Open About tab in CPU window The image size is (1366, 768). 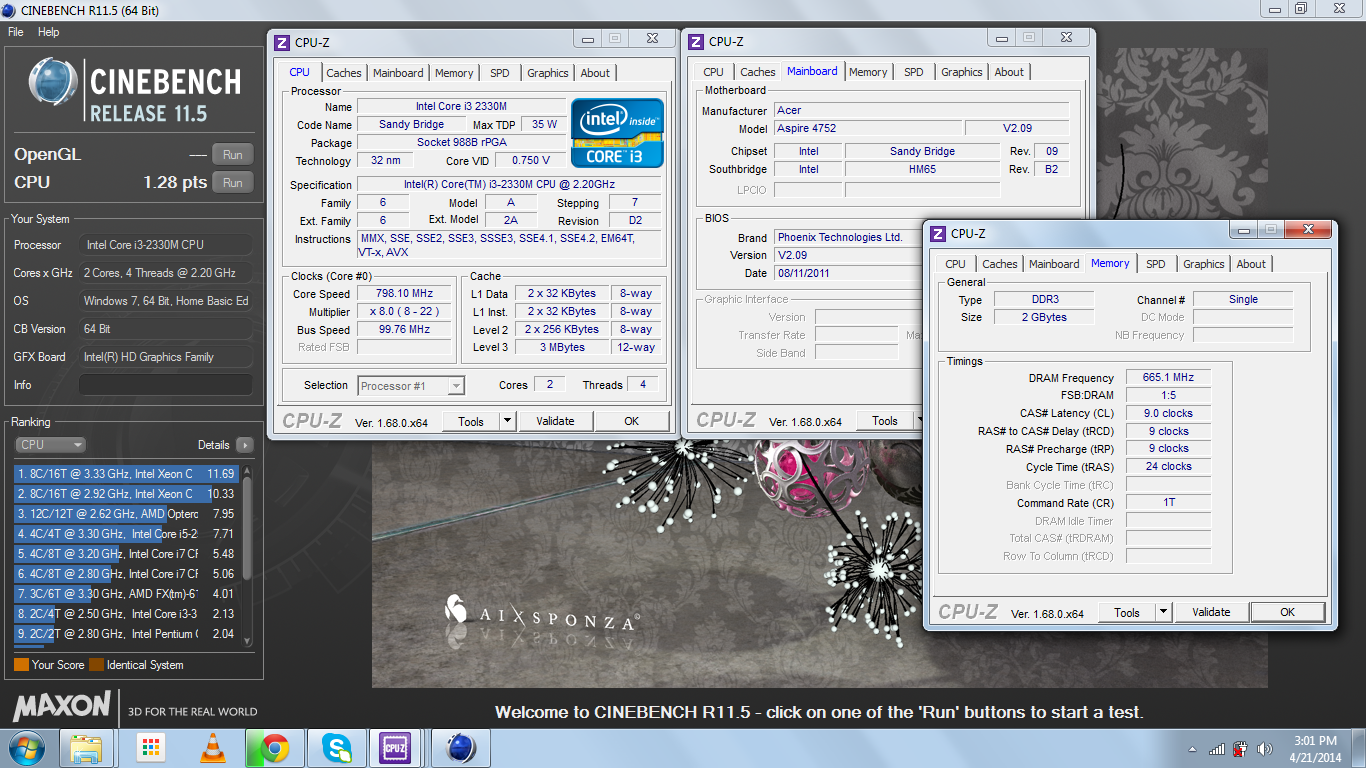[x=595, y=73]
